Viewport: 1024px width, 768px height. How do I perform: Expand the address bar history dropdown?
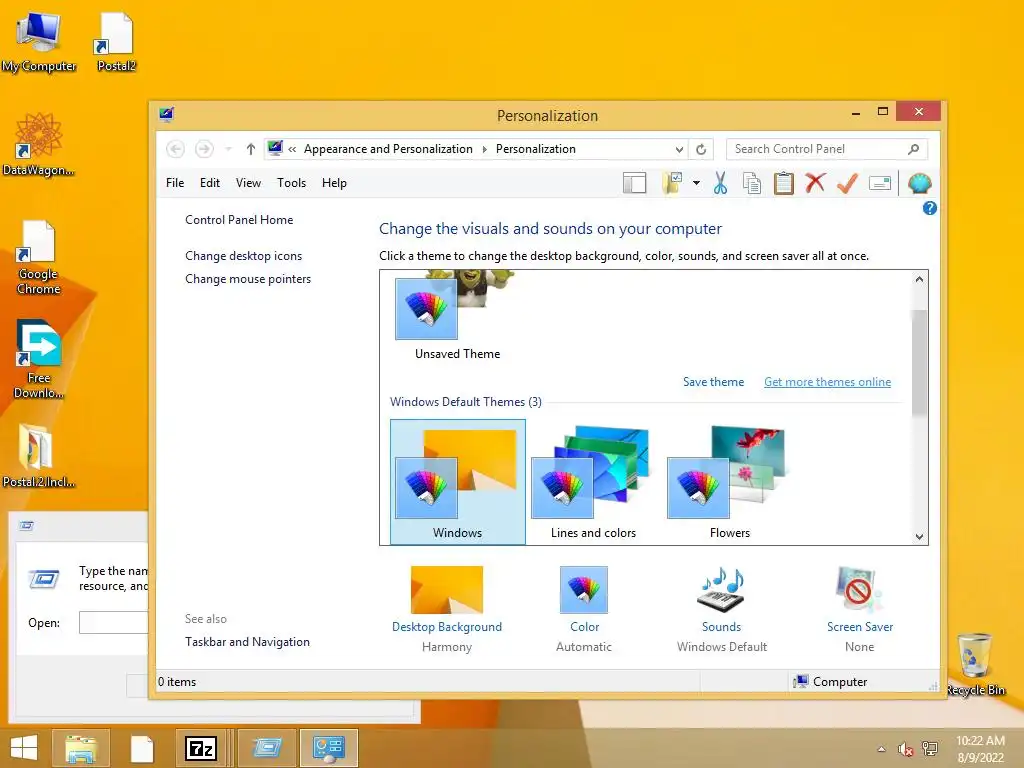679,150
